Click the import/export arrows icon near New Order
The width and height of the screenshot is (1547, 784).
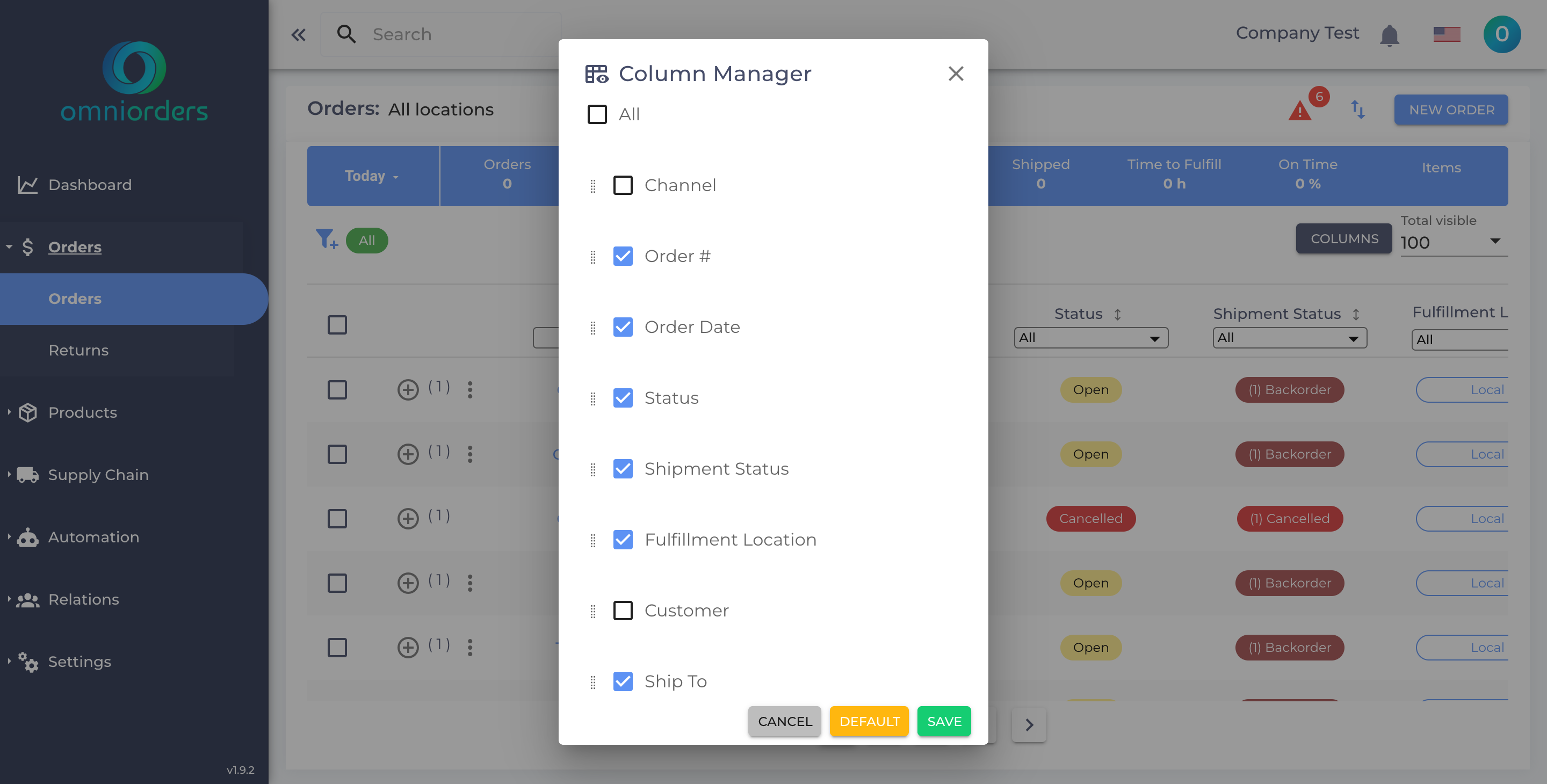pos(1358,110)
